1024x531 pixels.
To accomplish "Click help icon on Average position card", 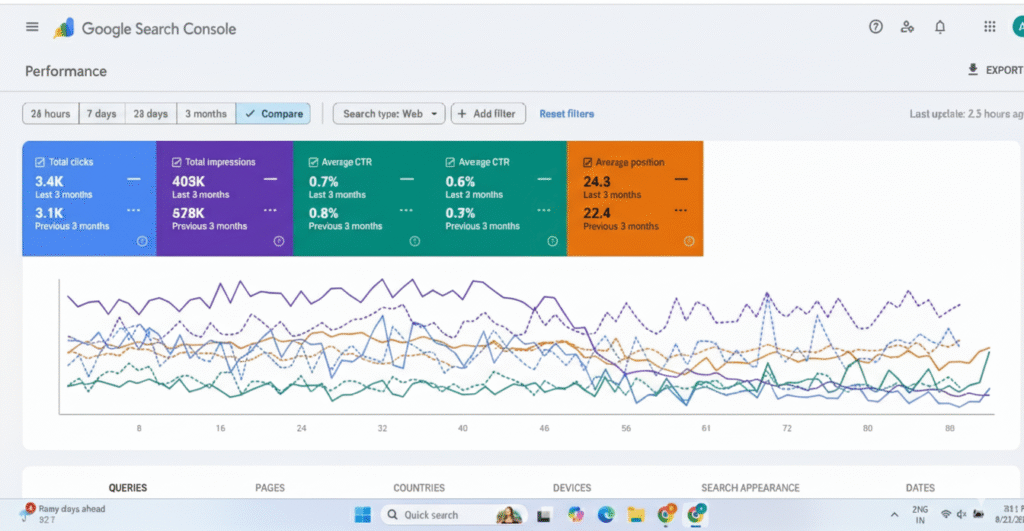I will click(x=688, y=241).
